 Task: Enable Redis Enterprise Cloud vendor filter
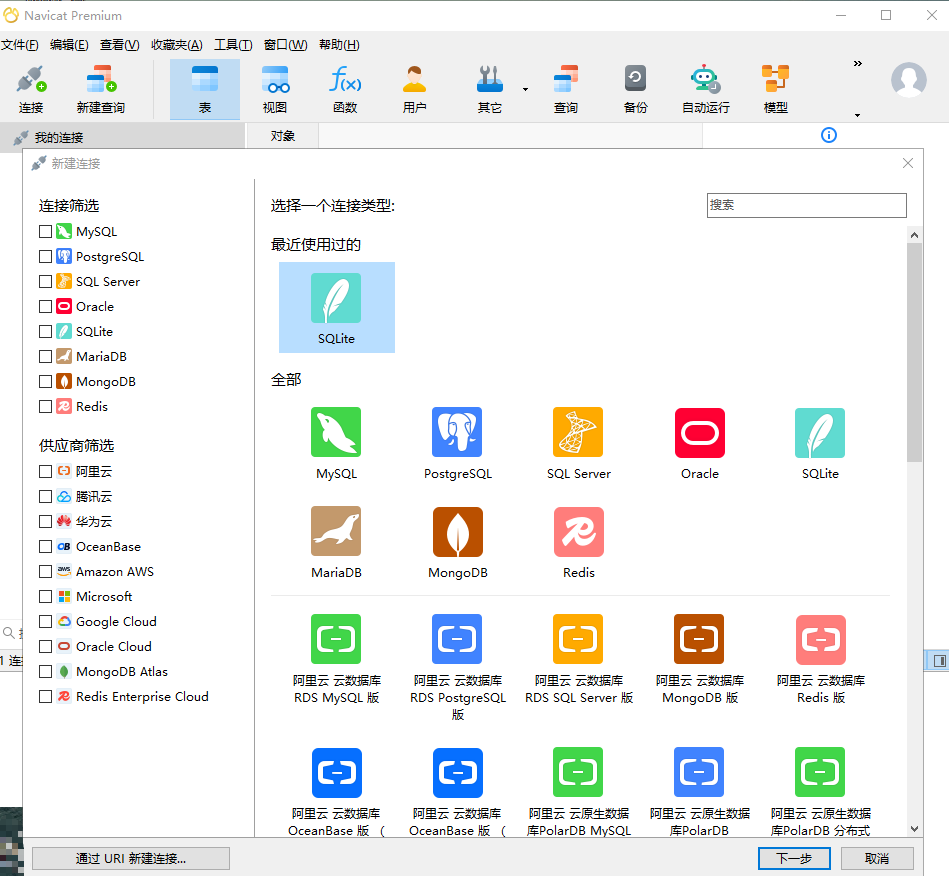(x=45, y=696)
